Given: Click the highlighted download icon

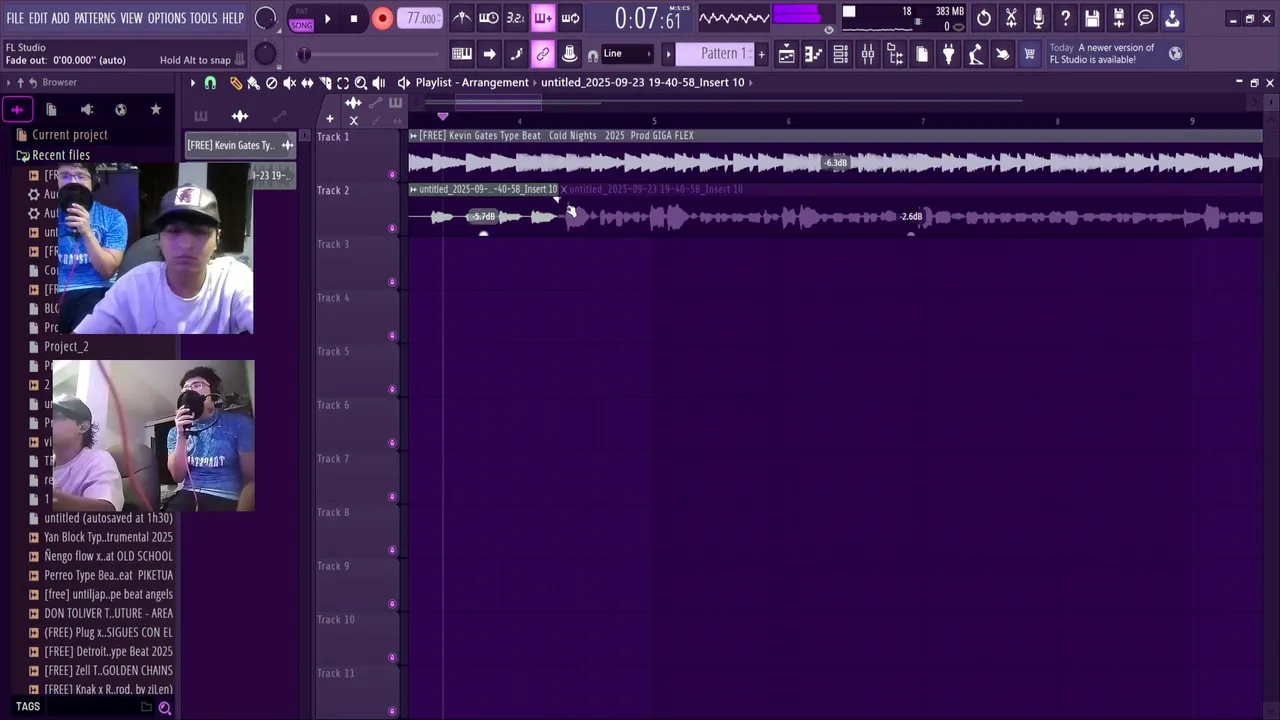Looking at the screenshot, I should (x=1173, y=18).
